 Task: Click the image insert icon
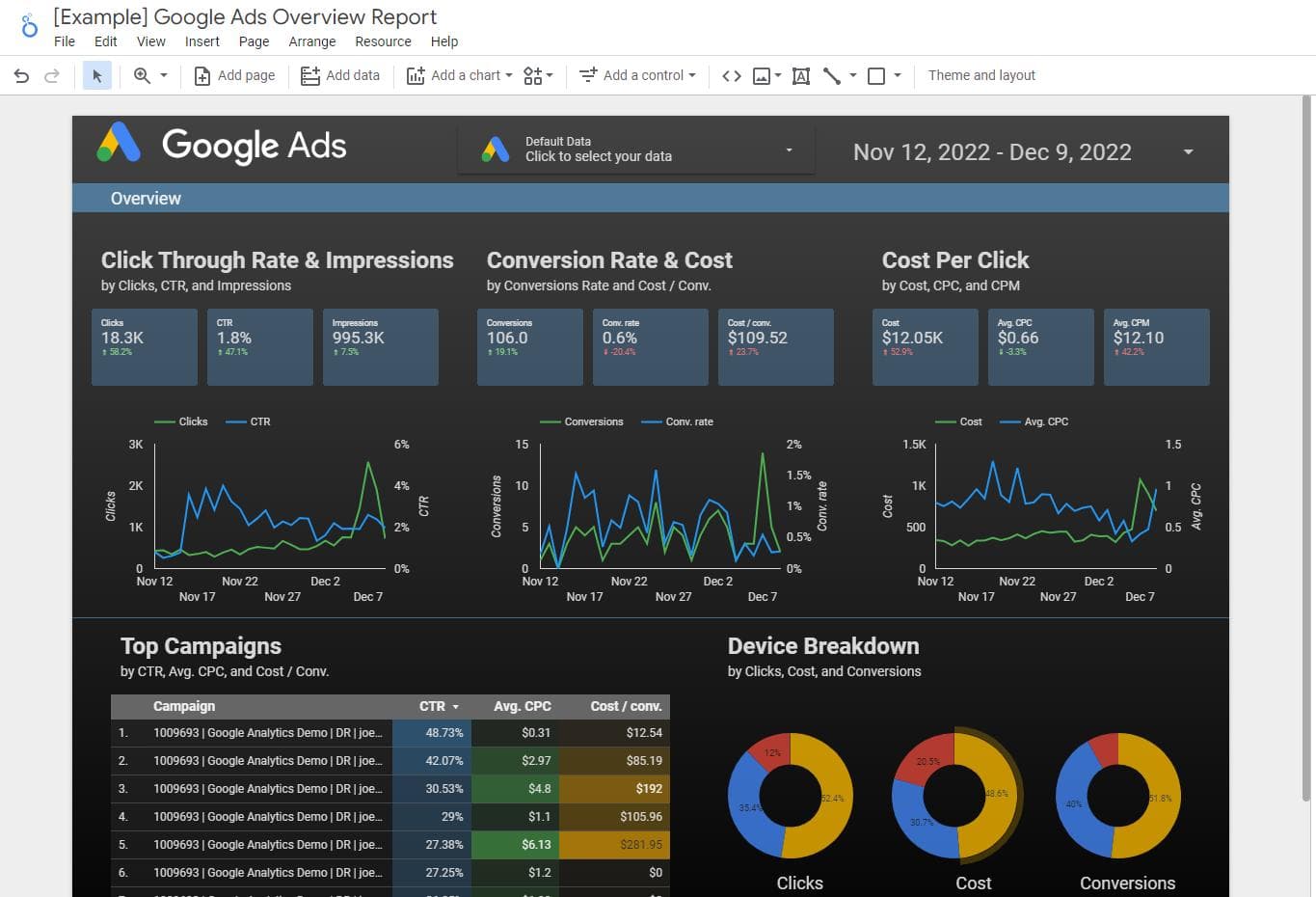click(x=761, y=75)
